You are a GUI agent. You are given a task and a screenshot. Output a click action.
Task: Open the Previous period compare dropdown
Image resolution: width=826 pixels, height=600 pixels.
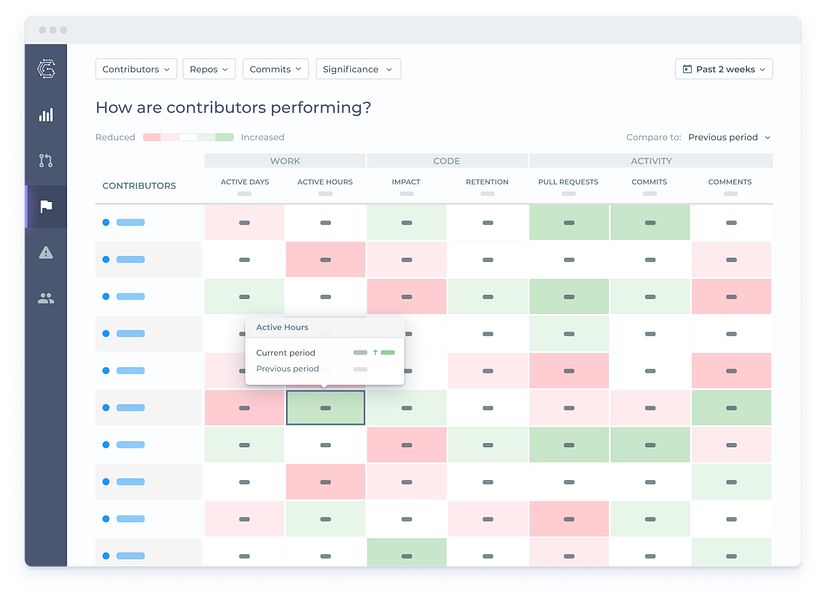[x=729, y=137]
